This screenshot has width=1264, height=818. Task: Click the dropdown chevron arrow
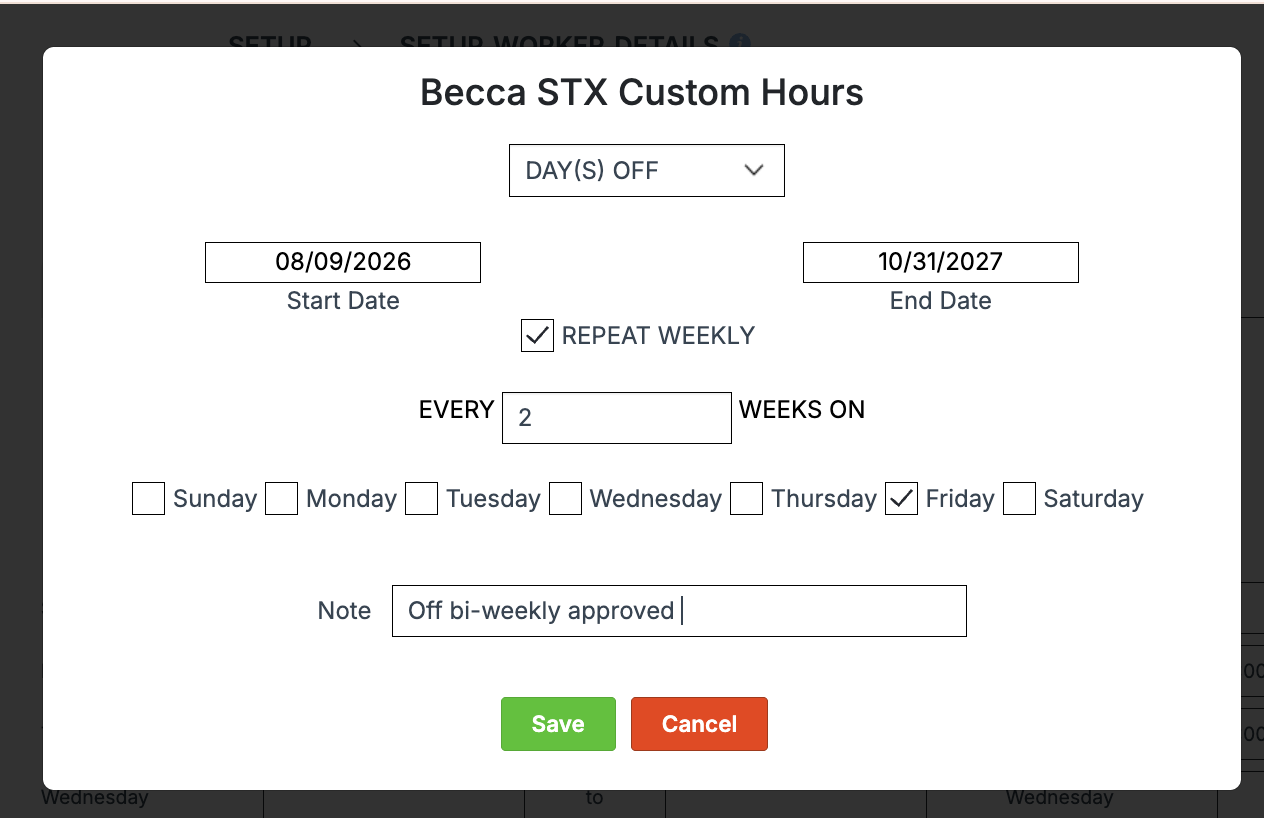click(754, 170)
